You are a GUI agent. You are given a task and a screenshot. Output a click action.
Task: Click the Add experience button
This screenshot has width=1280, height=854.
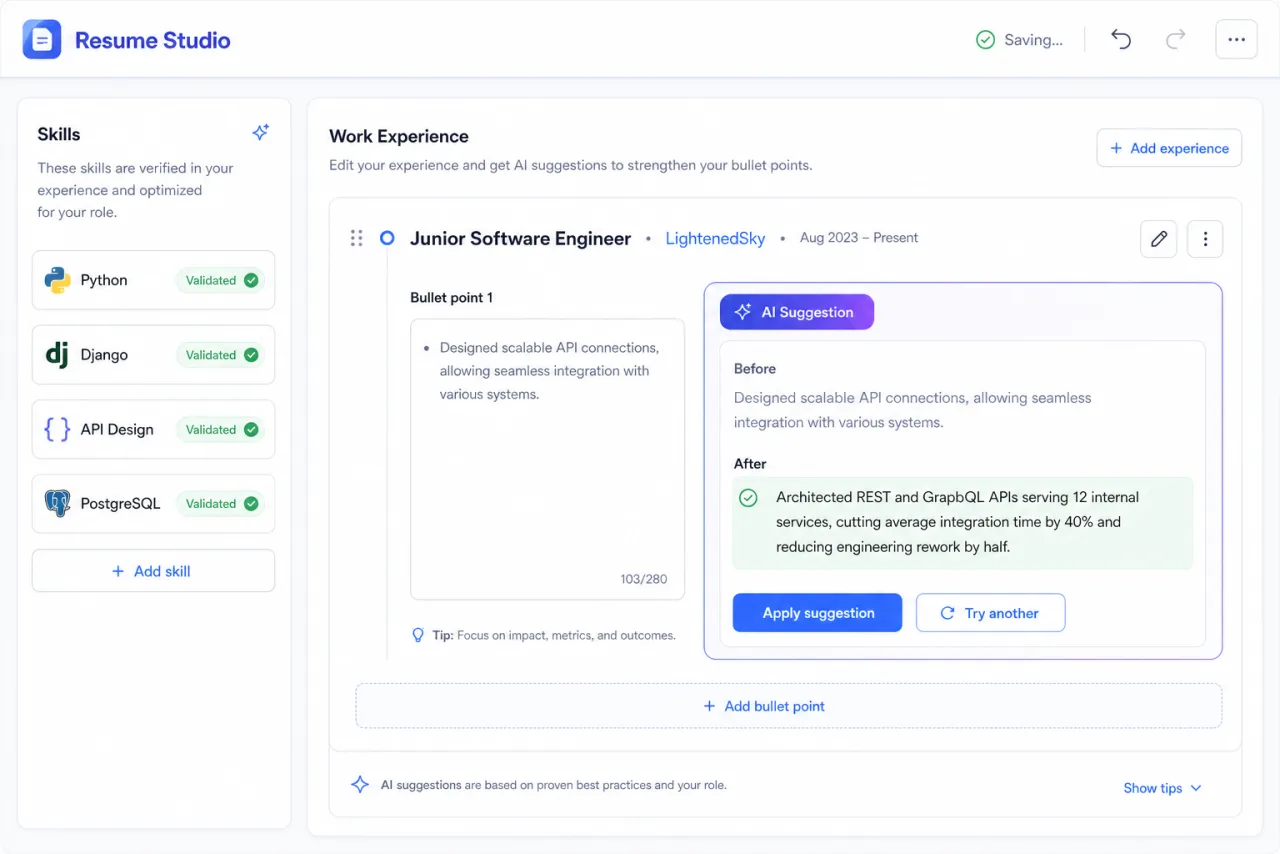1169,148
